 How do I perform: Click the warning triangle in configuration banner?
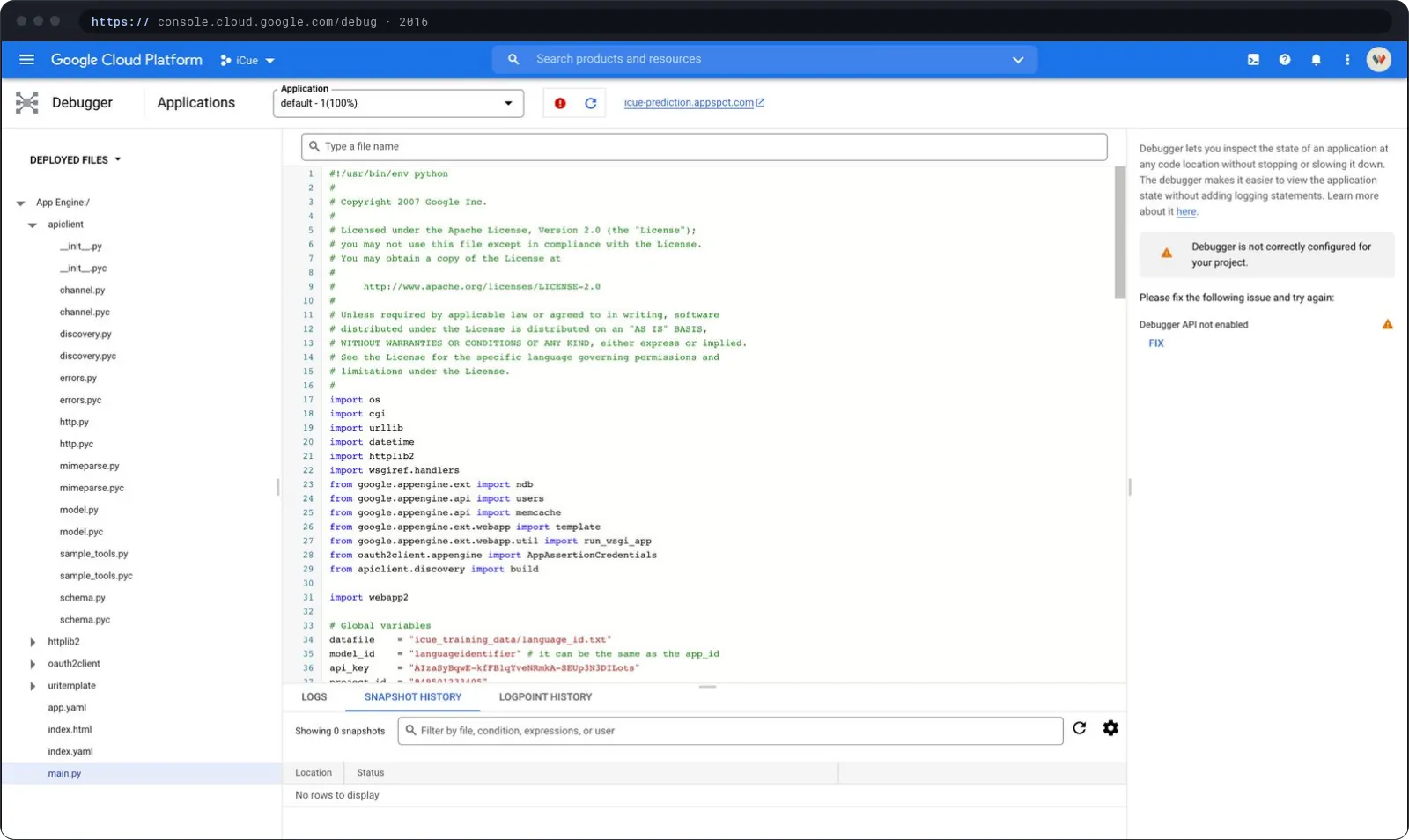point(1167,254)
